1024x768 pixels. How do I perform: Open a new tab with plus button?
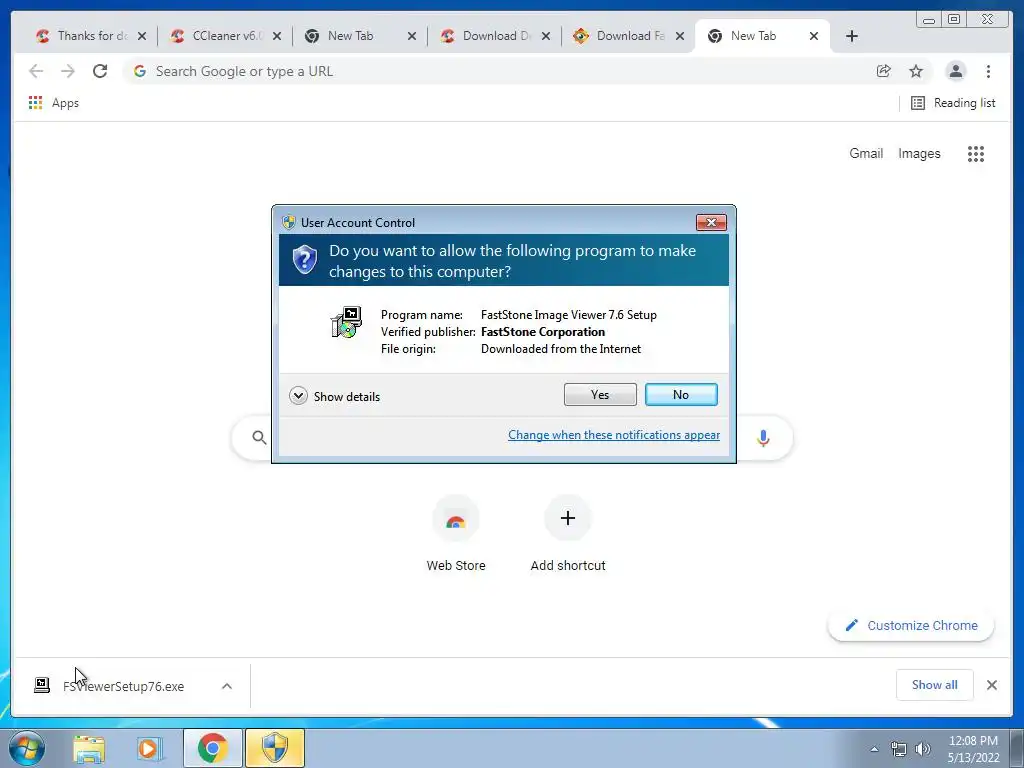pos(852,36)
